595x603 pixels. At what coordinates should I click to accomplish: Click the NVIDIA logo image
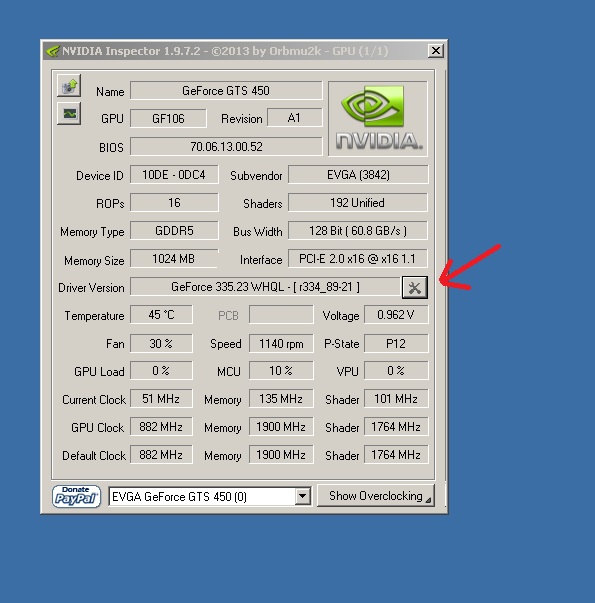coord(378,118)
